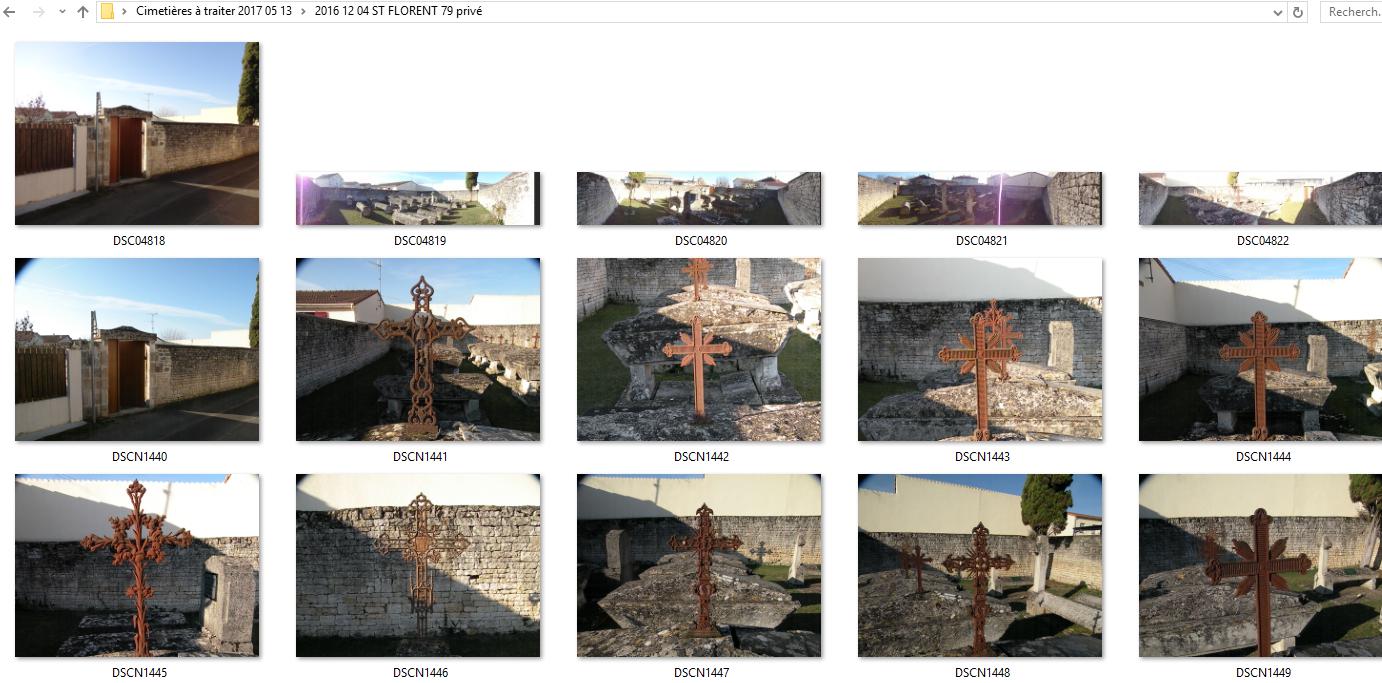Click the folder icon in address bar
This screenshot has height=683, width=1382.
tap(107, 12)
